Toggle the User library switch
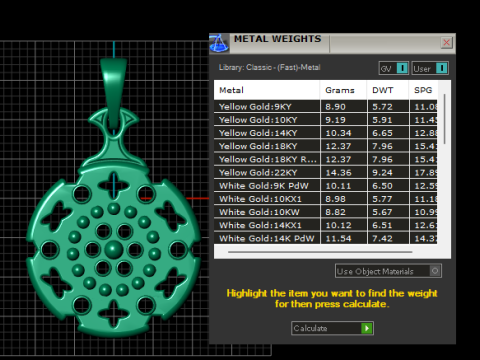 tap(430, 68)
